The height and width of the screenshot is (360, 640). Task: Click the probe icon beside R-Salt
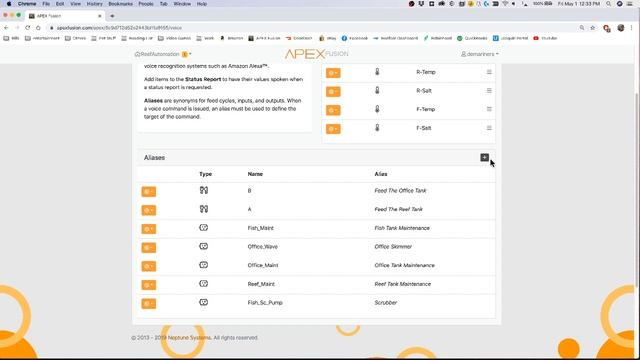coord(377,90)
